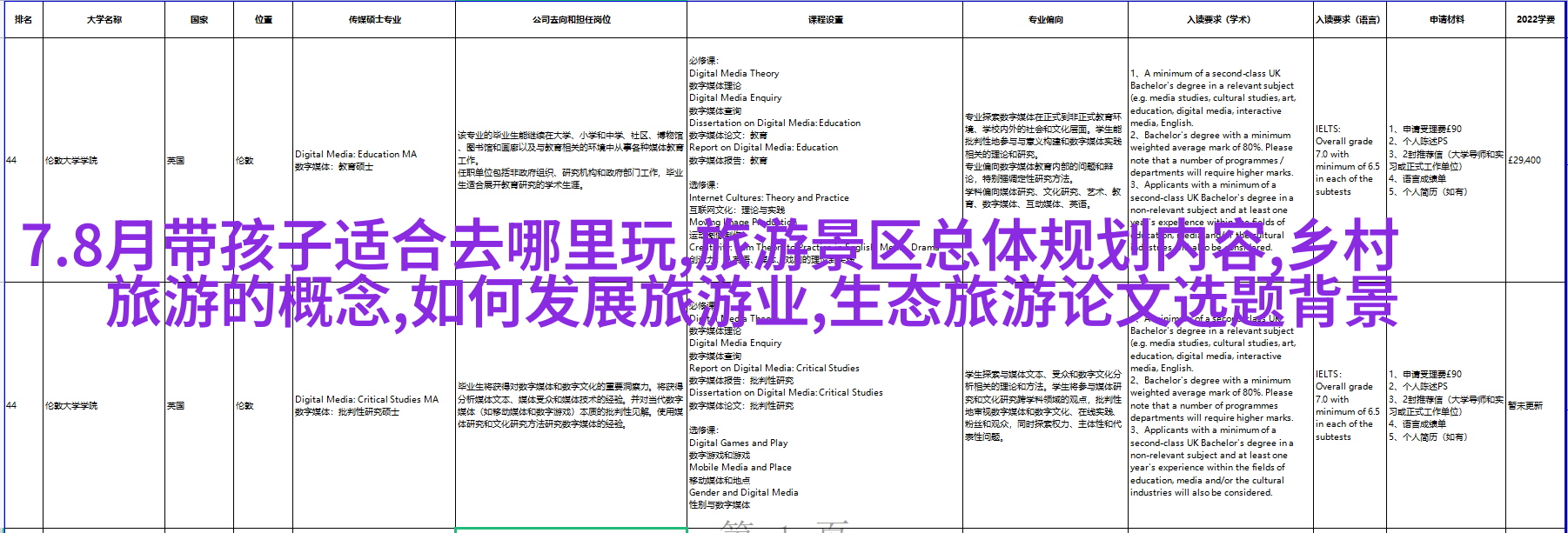Click application materials cell in Education MA row
The image size is (1568, 533).
coord(1446,160)
